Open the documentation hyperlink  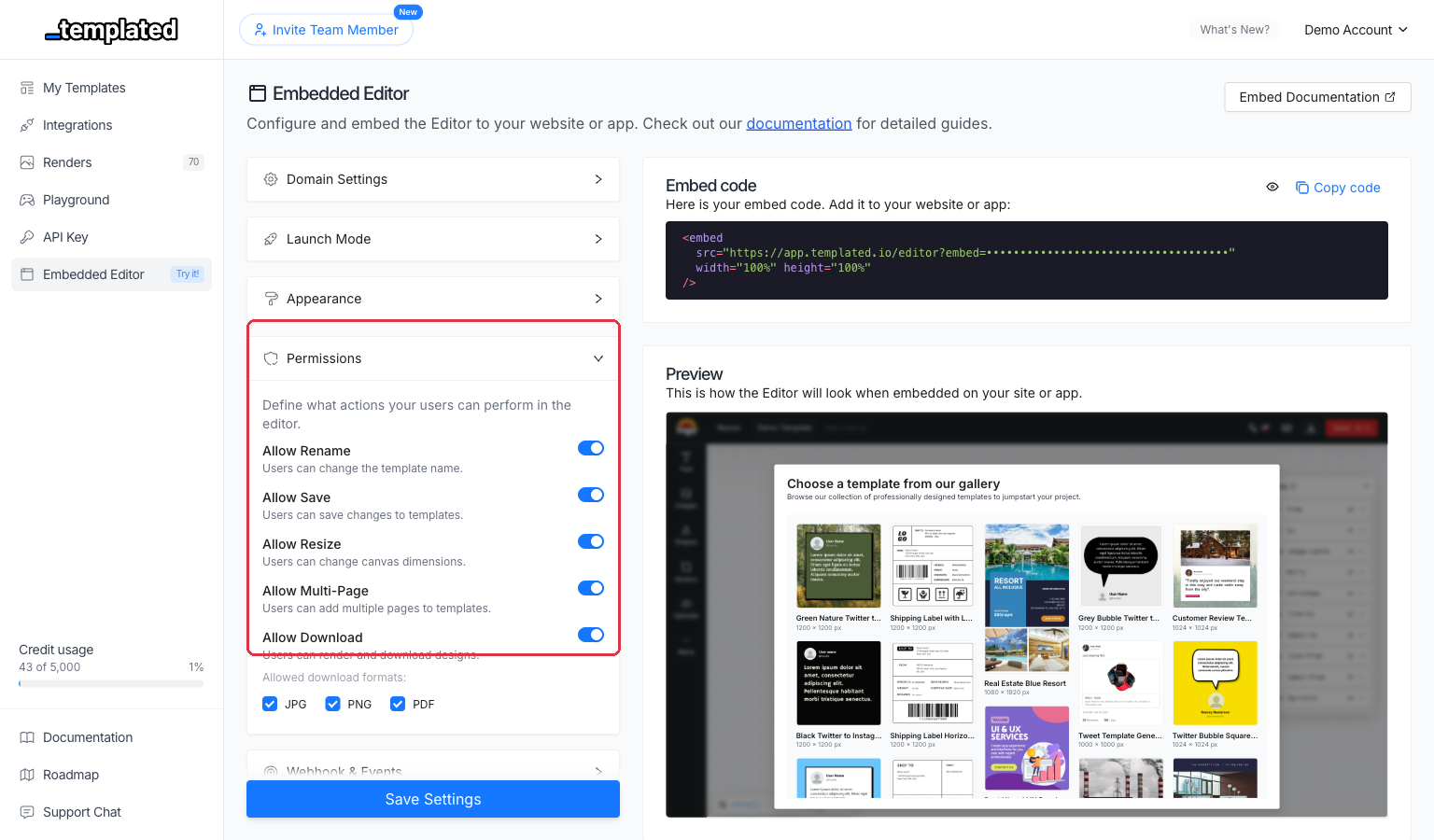798,123
